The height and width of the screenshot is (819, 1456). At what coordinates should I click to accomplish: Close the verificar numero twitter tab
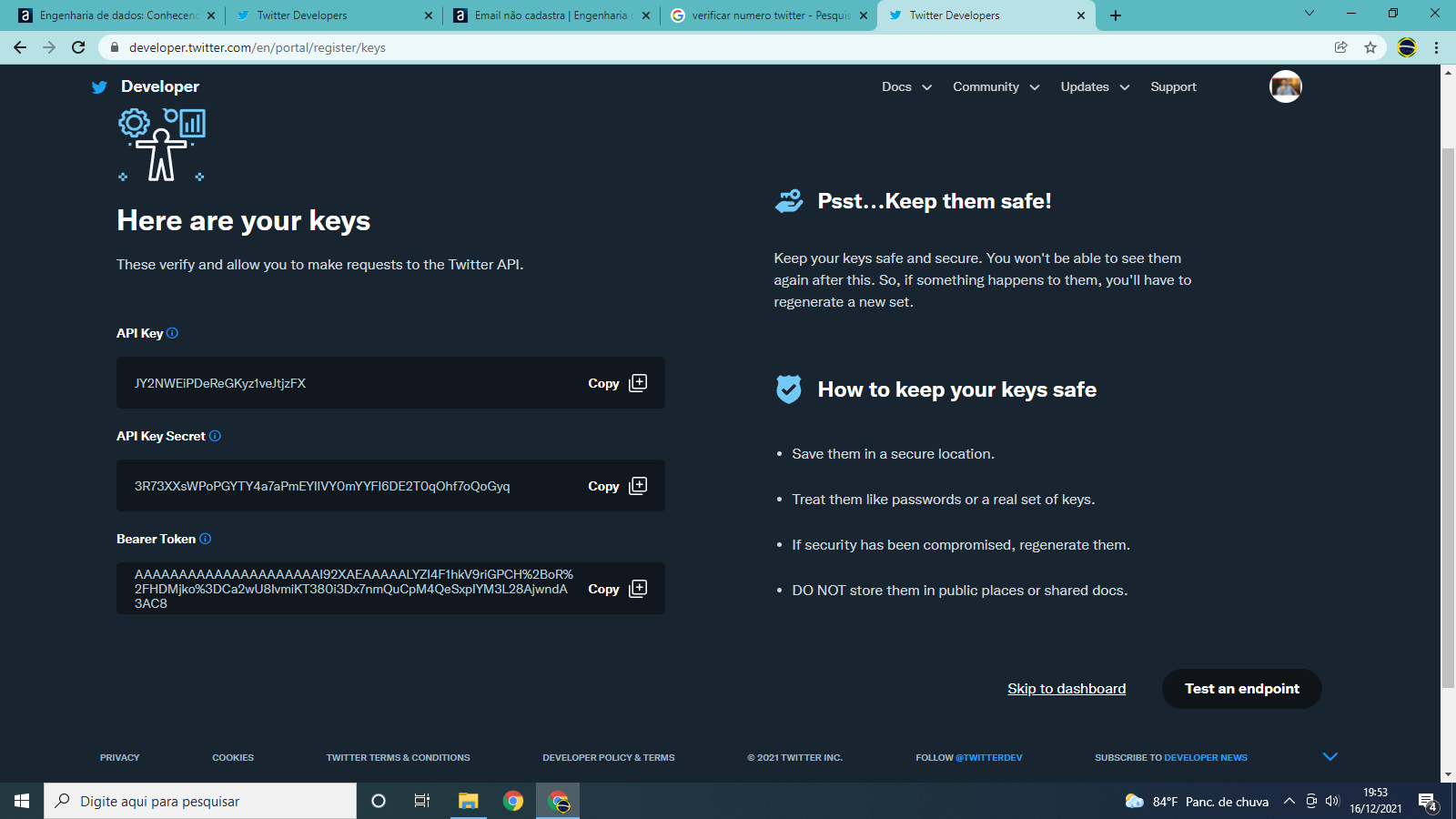pyautogui.click(x=864, y=15)
